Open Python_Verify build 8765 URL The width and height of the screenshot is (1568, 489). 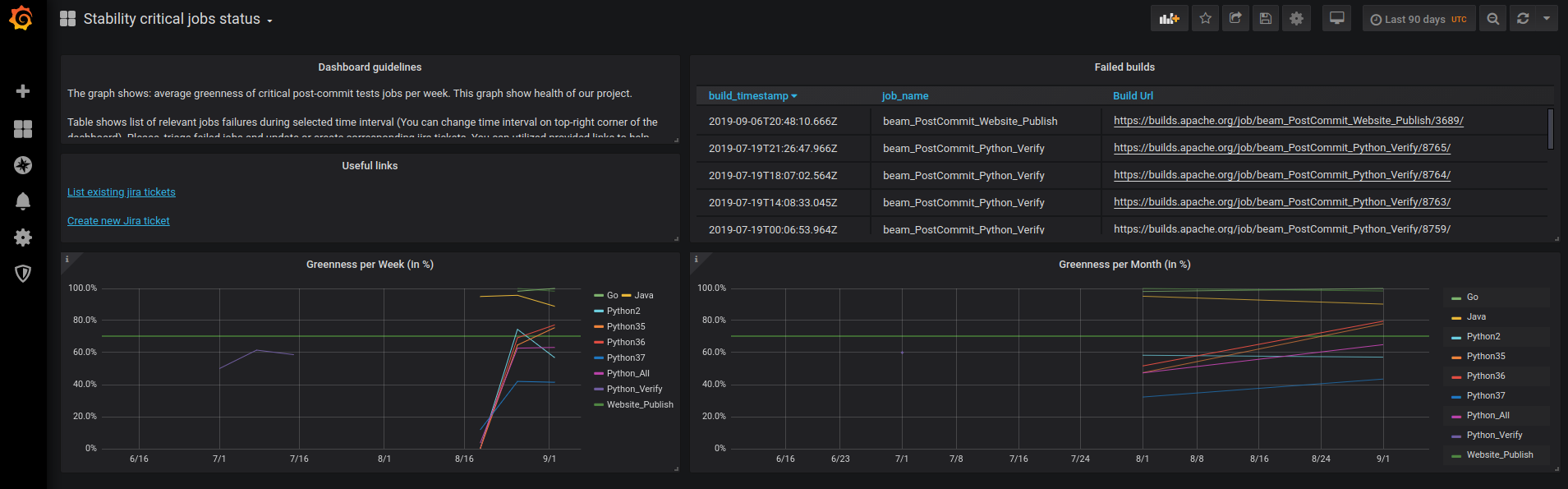[1282, 148]
